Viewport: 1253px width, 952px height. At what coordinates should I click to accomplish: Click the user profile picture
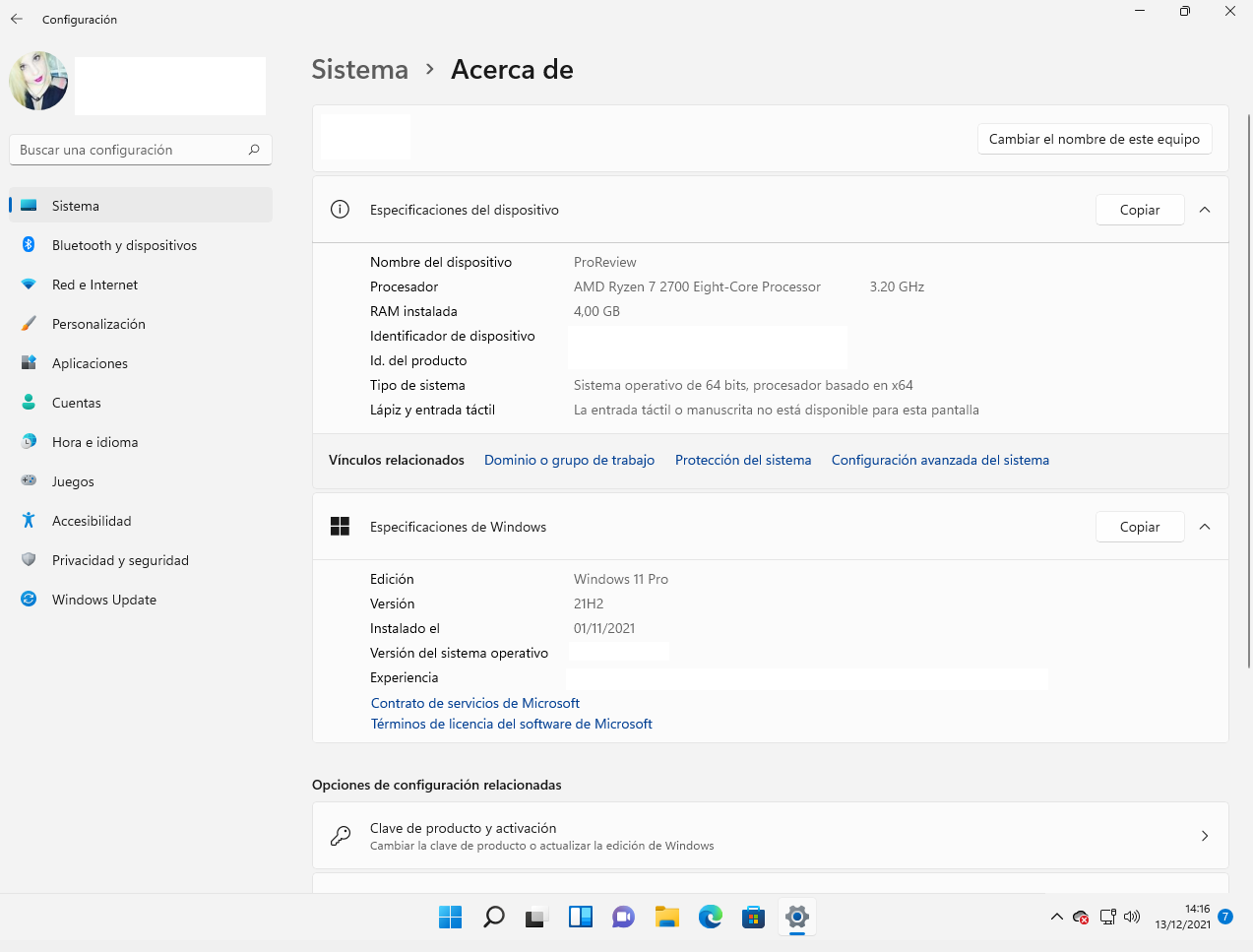tap(37, 81)
